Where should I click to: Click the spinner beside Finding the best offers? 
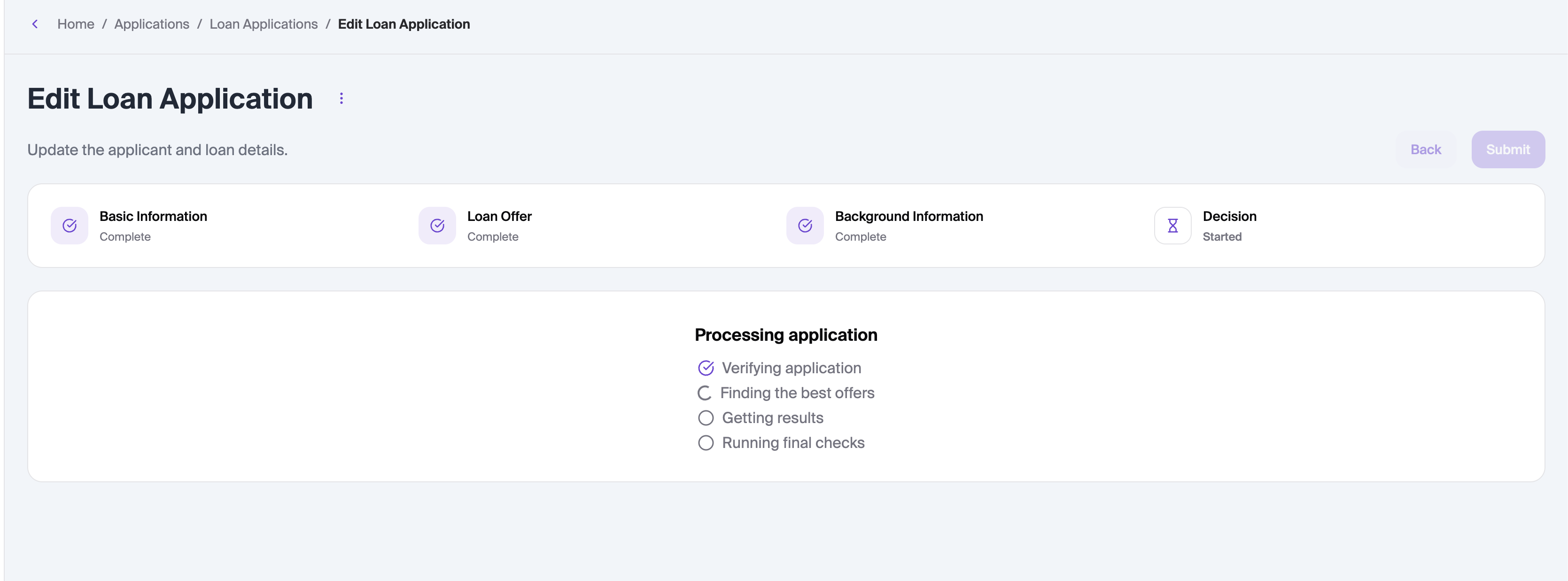coord(704,393)
